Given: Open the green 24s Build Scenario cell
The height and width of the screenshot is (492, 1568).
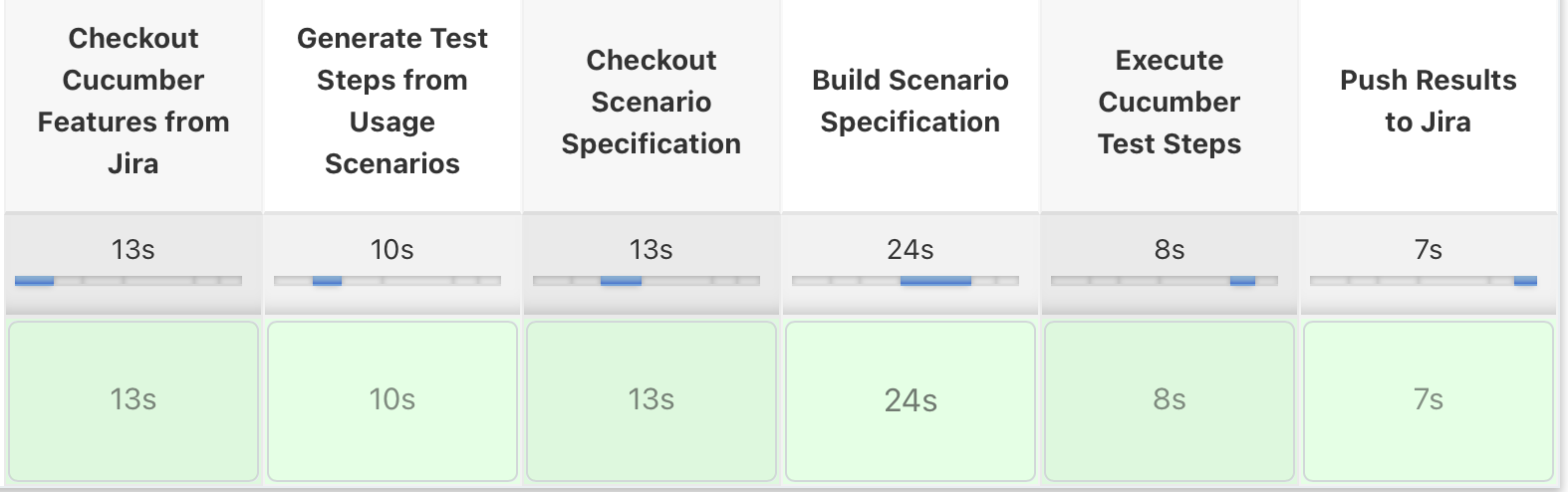Looking at the screenshot, I should click(x=911, y=400).
